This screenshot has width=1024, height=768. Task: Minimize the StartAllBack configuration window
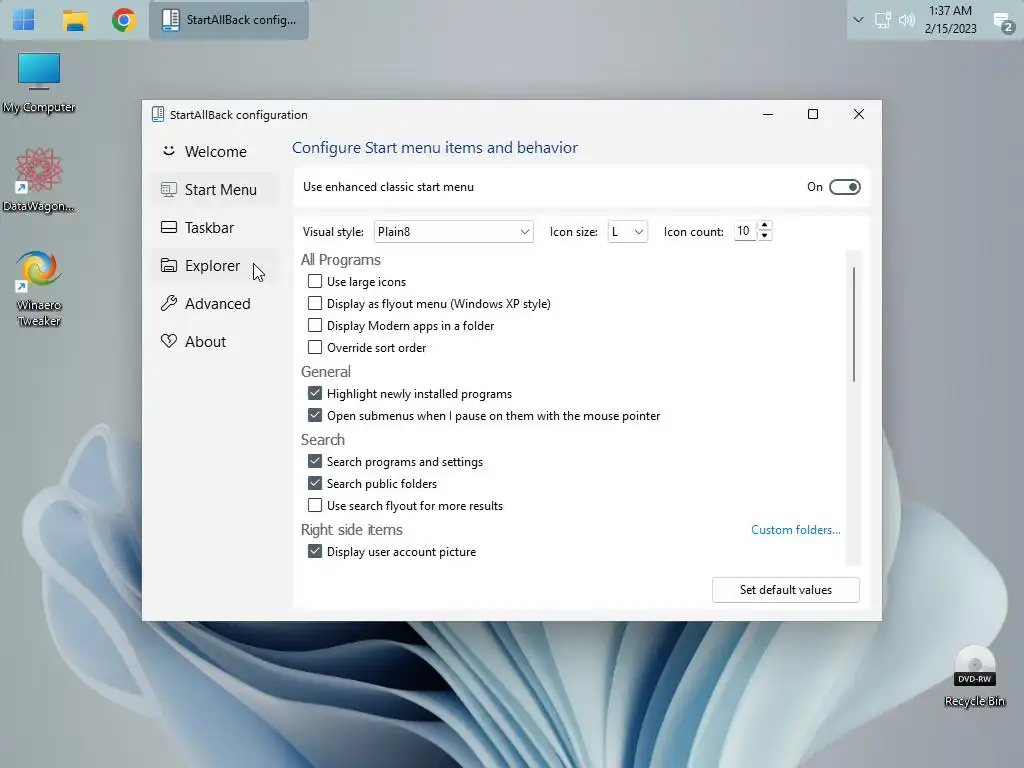pyautogui.click(x=768, y=114)
